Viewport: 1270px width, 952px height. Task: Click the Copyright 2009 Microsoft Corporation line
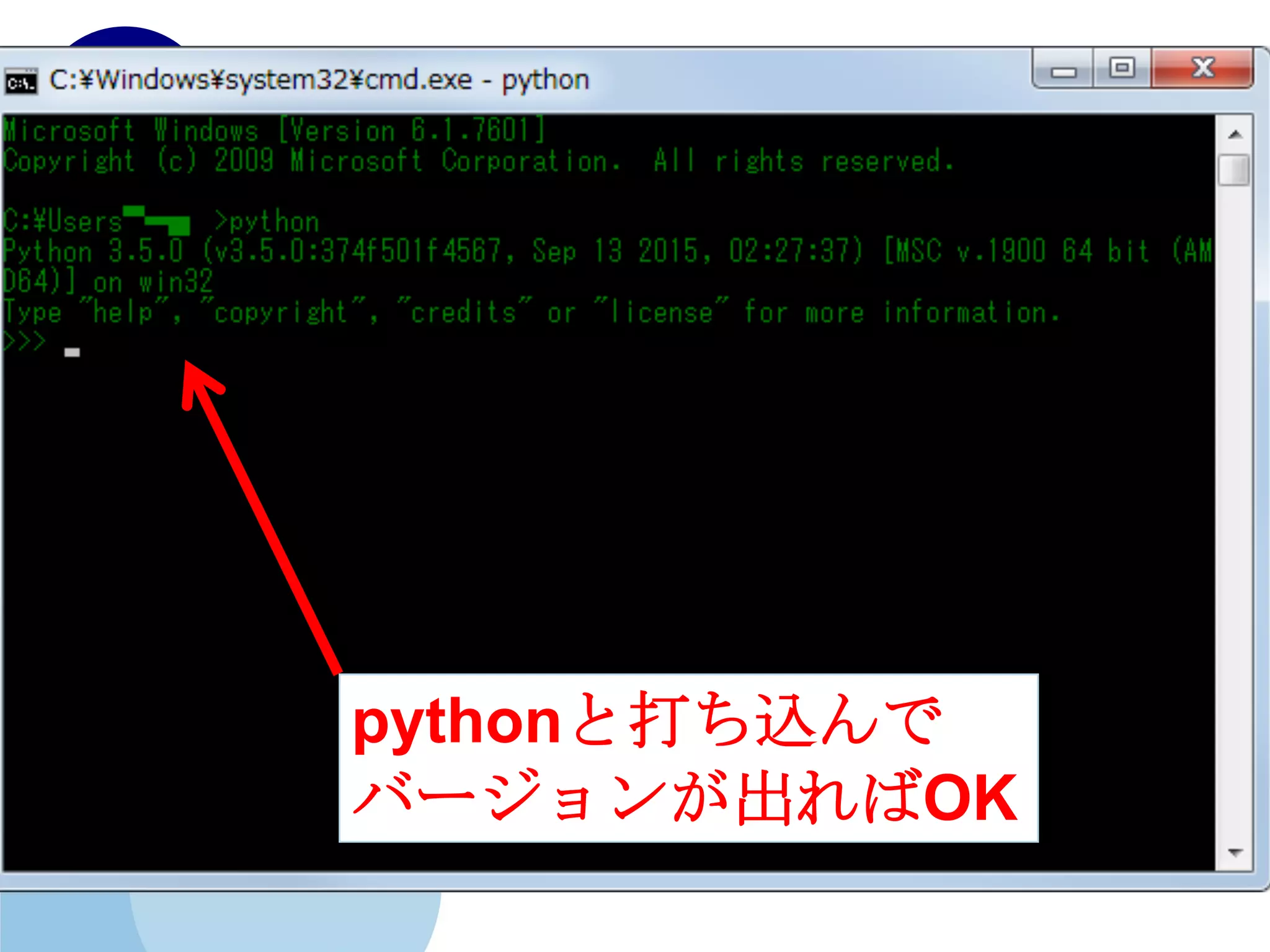(477, 162)
